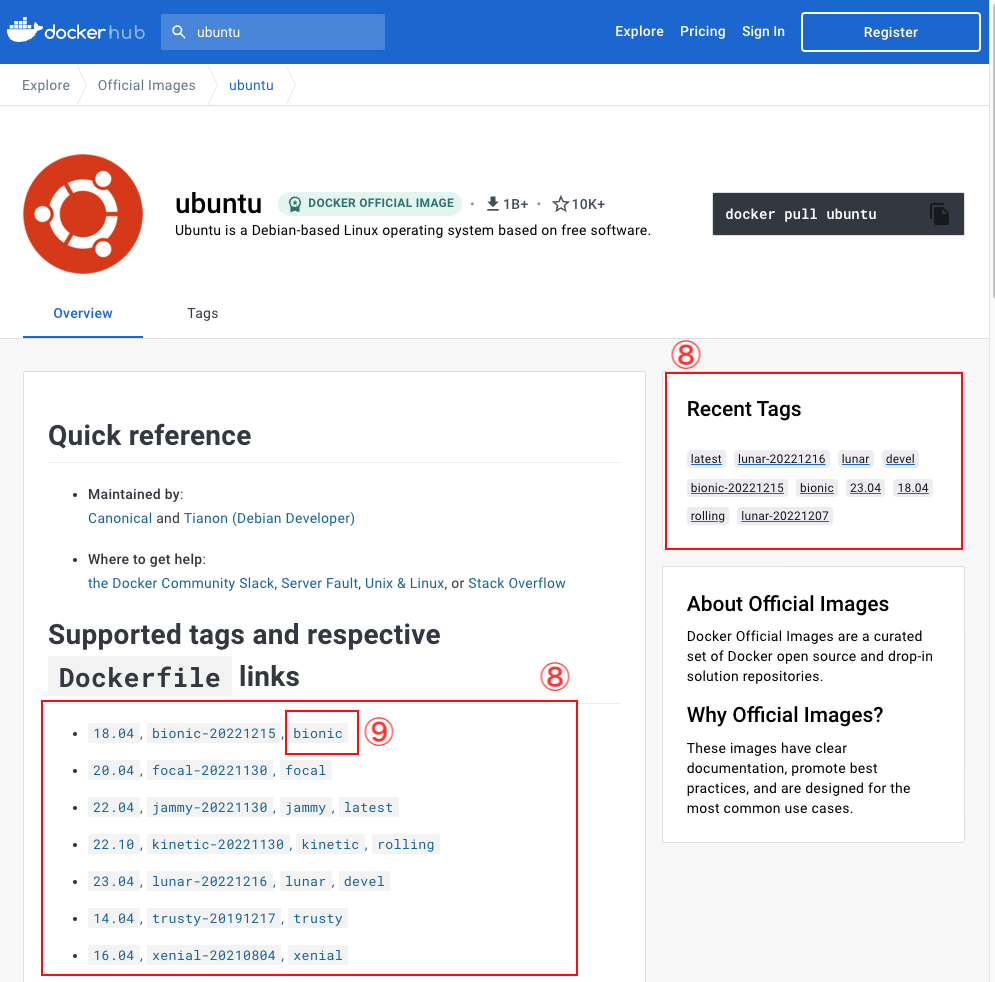
Task: Open the kinetic Dockerfile link
Action: (330, 844)
